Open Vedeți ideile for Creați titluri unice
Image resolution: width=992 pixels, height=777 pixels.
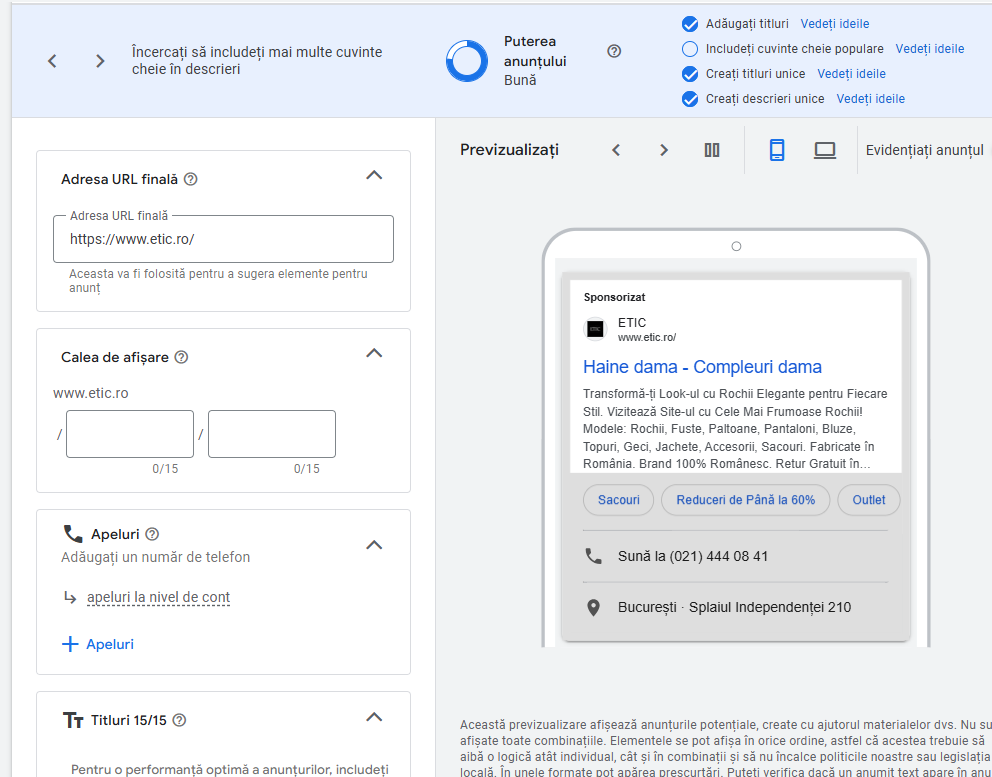click(x=851, y=74)
